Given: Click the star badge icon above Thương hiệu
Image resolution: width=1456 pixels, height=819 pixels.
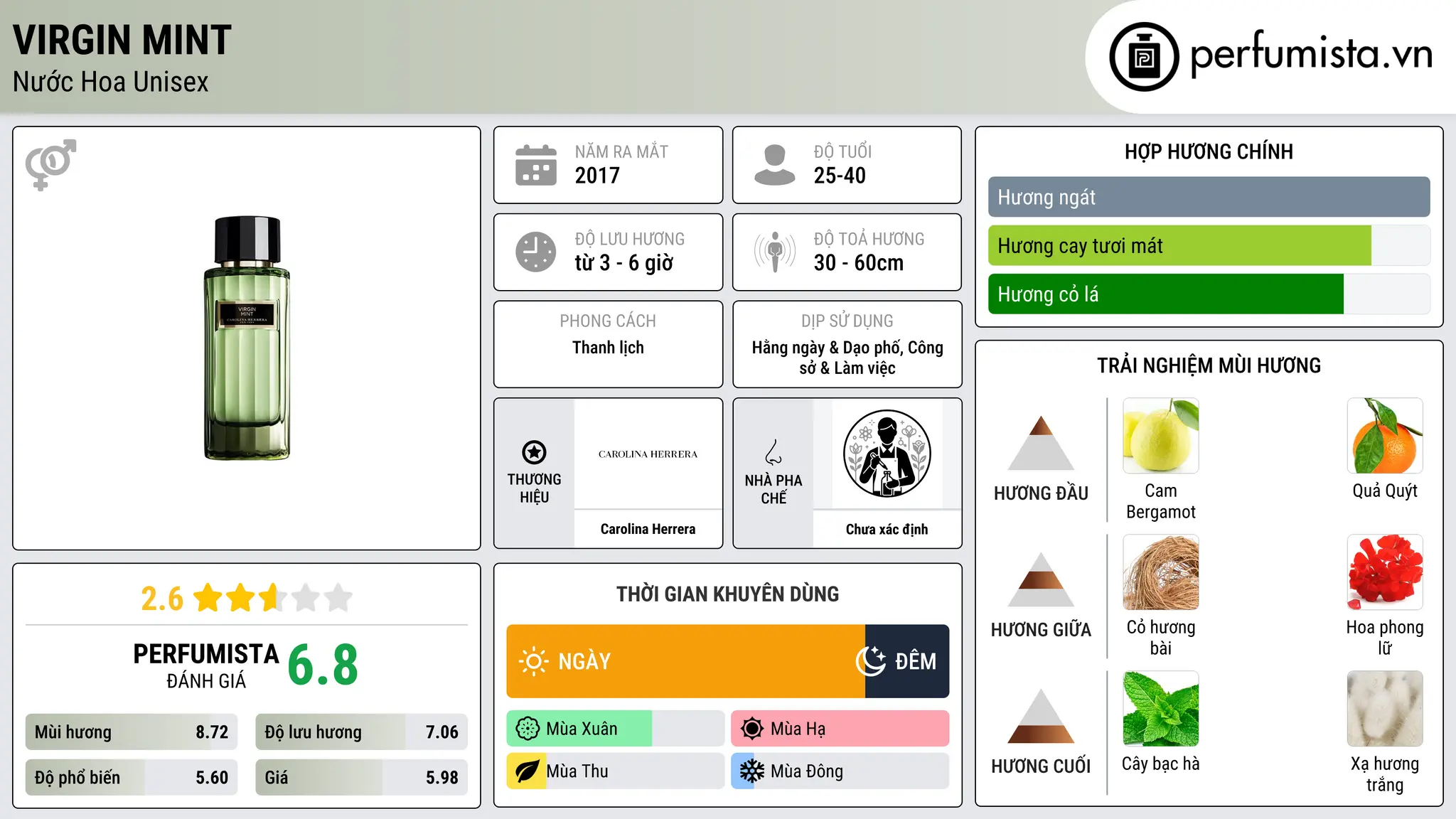Looking at the screenshot, I should point(534,452).
